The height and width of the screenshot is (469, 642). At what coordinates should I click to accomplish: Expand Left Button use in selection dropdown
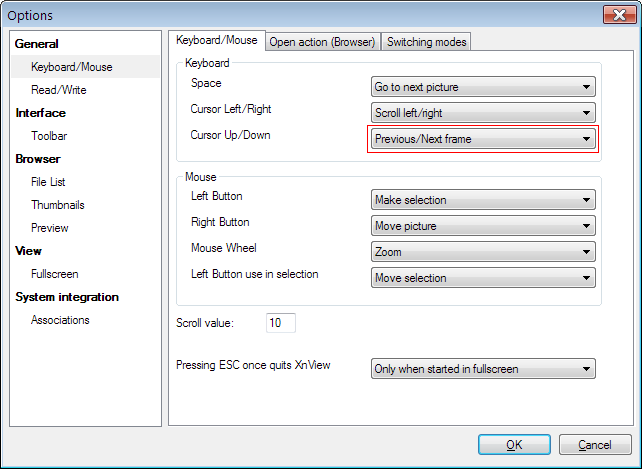coord(483,278)
